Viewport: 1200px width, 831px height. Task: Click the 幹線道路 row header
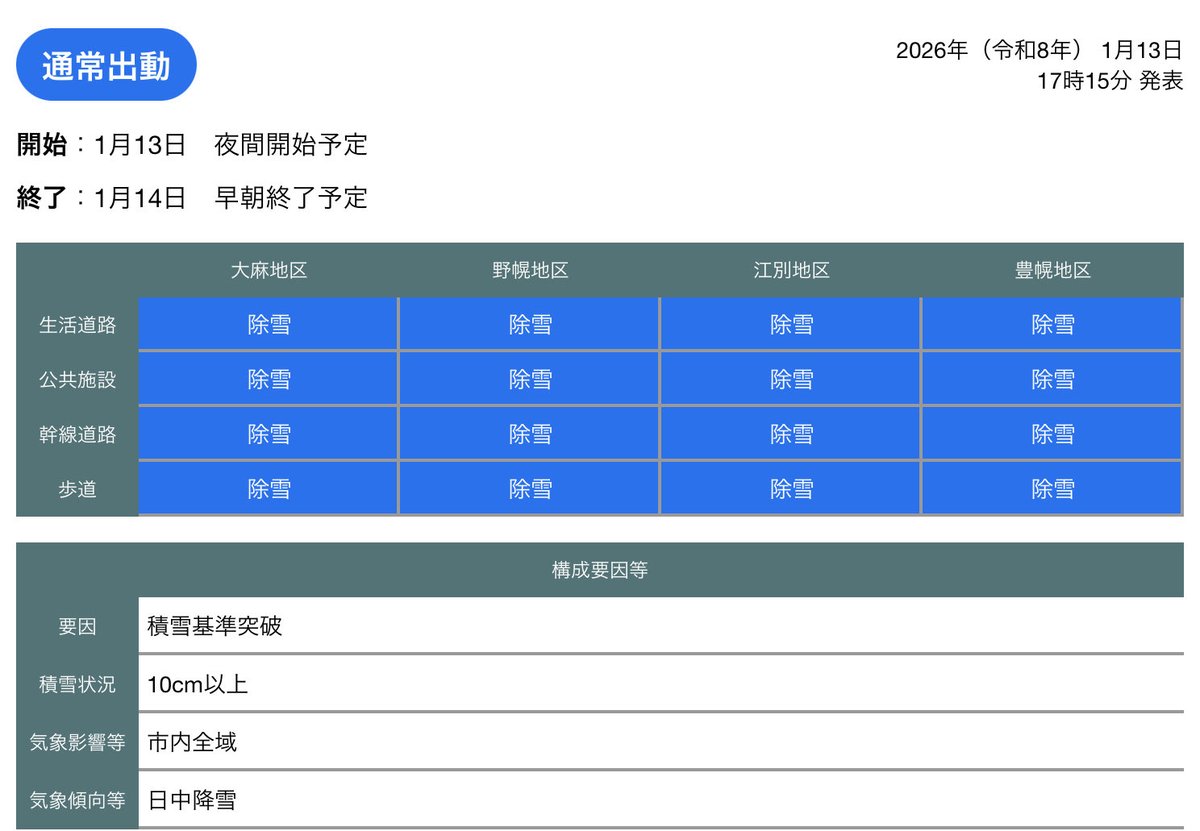coord(77,434)
